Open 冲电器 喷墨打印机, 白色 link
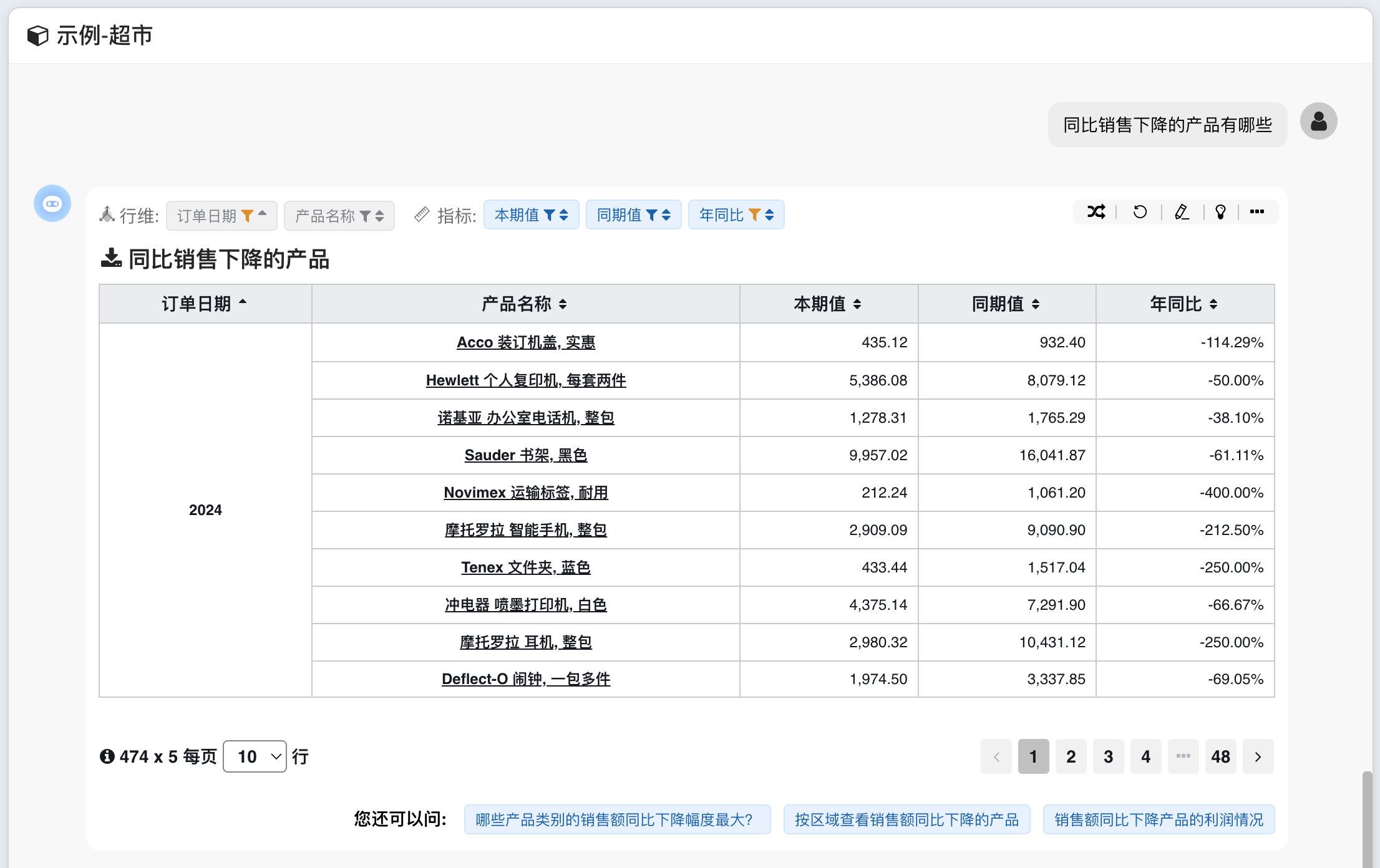The width and height of the screenshot is (1380, 868). (526, 605)
